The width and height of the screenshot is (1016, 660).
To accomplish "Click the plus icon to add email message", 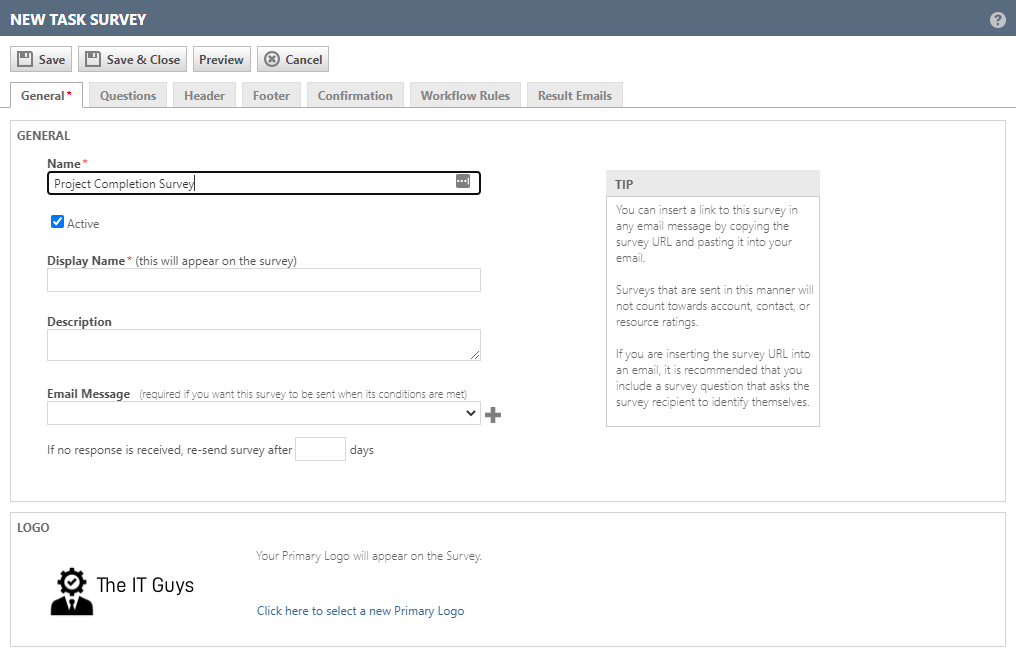I will click(x=493, y=414).
